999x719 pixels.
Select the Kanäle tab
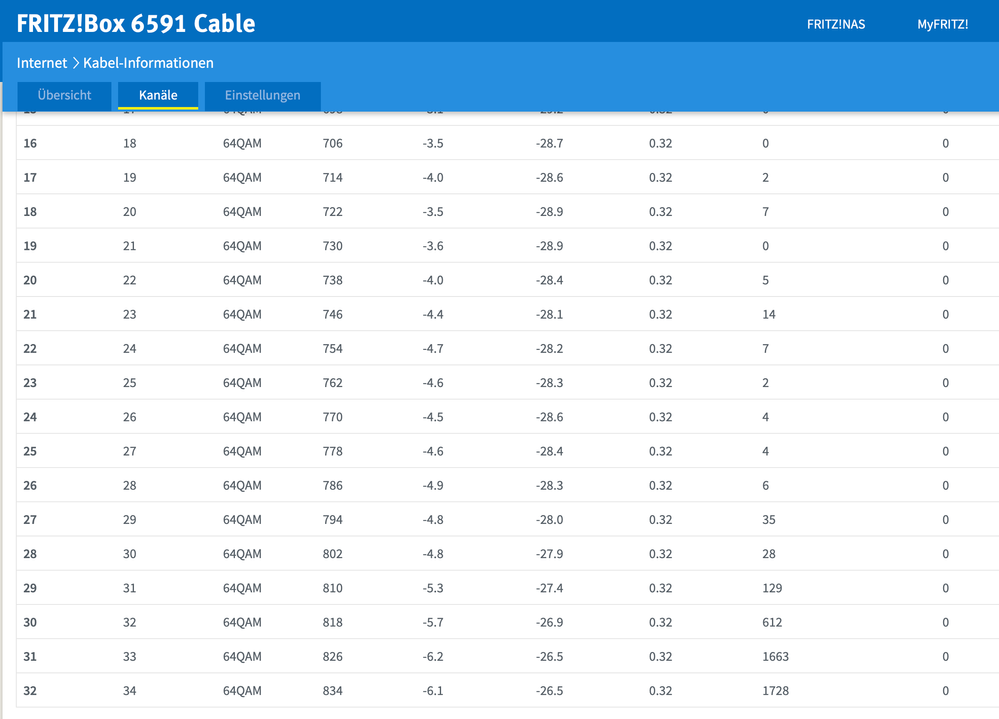(158, 96)
